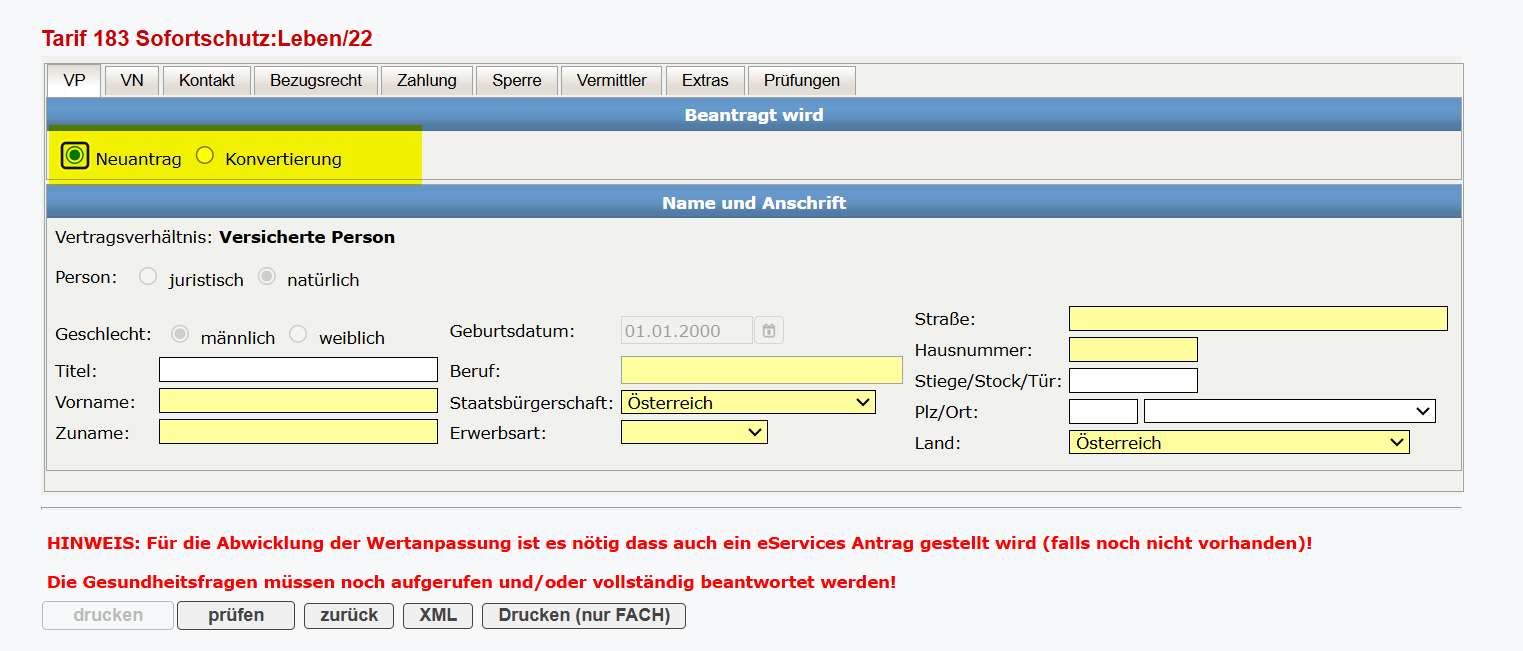The image size is (1523, 651).
Task: Choose weiblich as Geschlecht
Action: click(298, 335)
